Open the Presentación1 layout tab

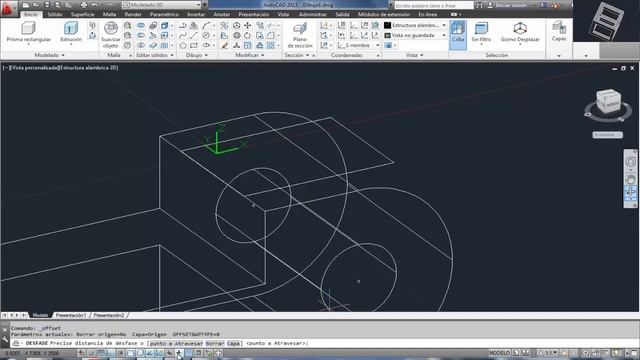click(71, 315)
